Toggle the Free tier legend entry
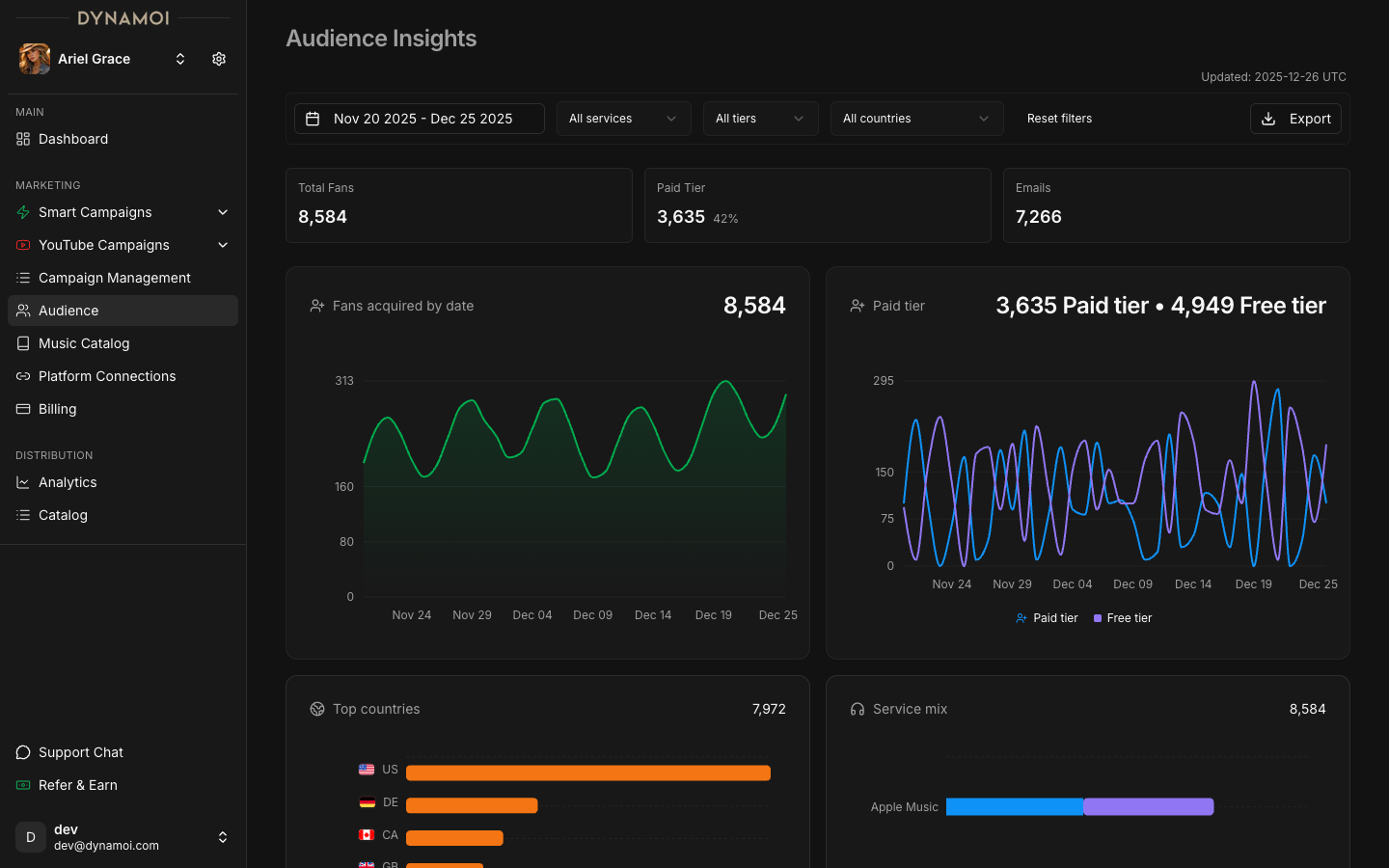 coord(1122,618)
